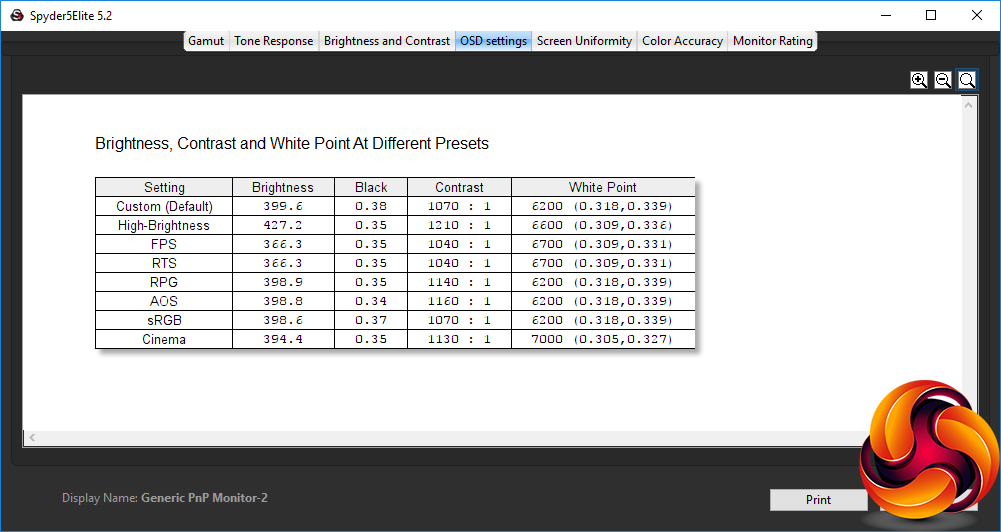
Task: Click the White Point column header
Action: click(603, 187)
